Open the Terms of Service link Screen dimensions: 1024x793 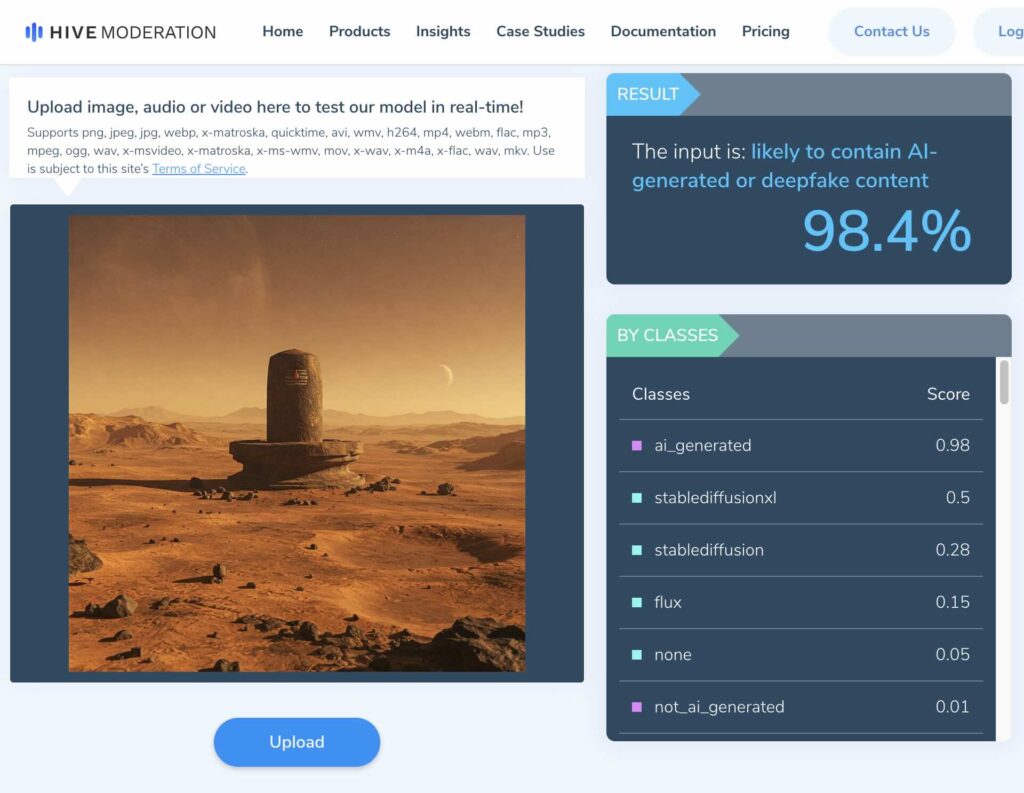(199, 169)
